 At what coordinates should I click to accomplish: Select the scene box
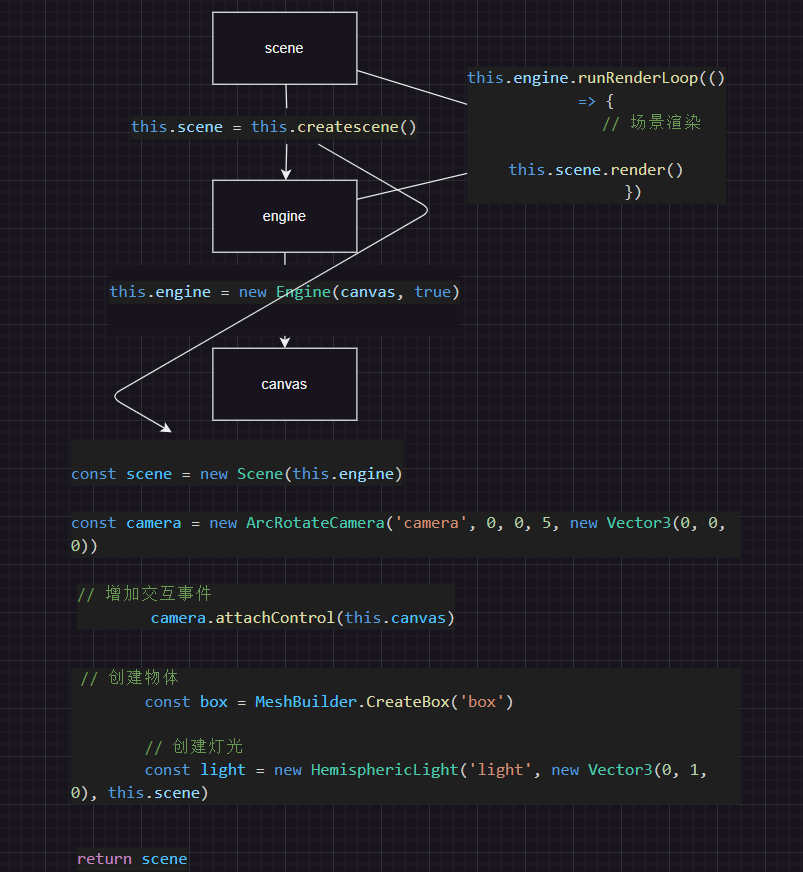284,48
